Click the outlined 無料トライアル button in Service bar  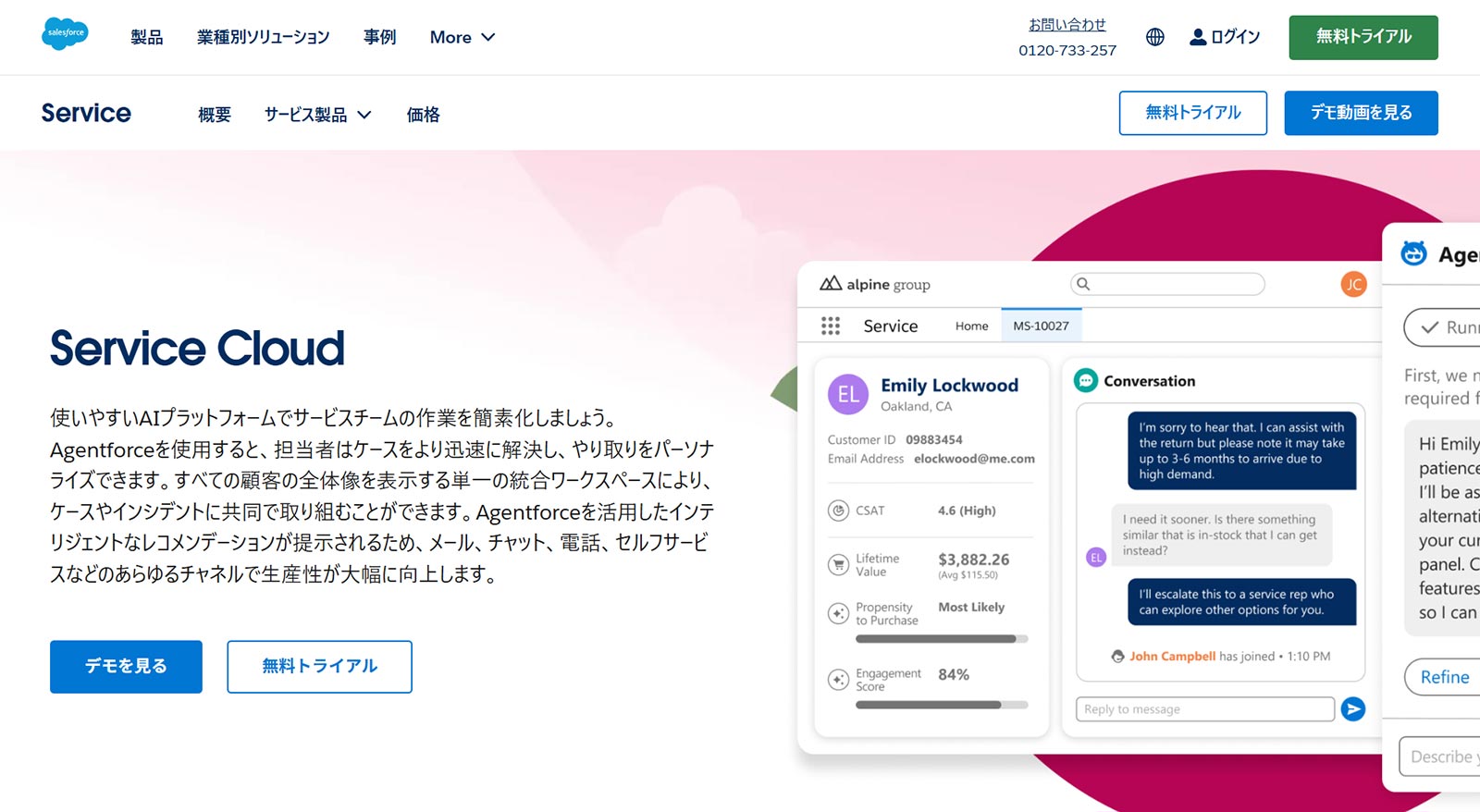[1193, 113]
